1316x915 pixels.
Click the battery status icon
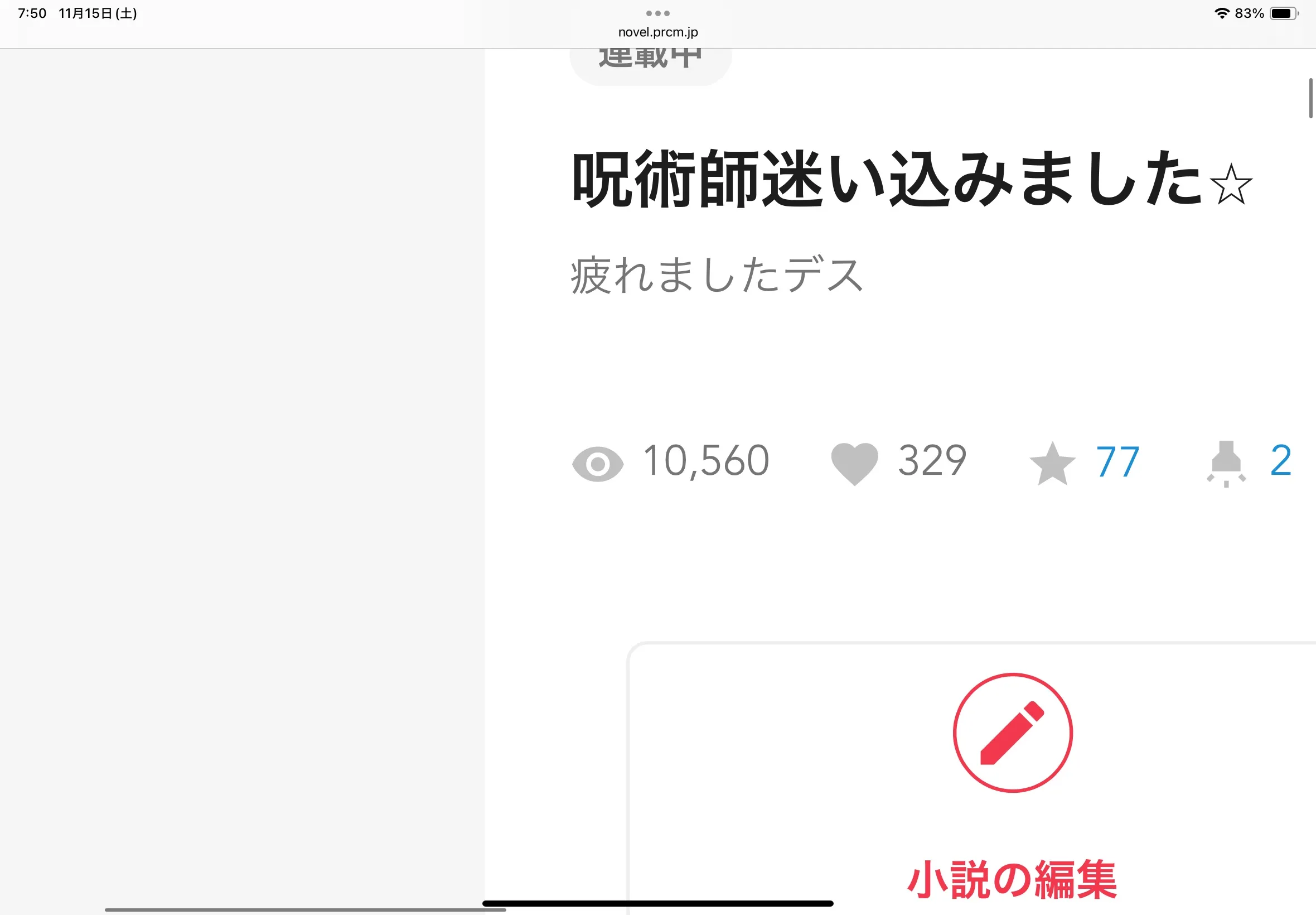coord(1284,13)
